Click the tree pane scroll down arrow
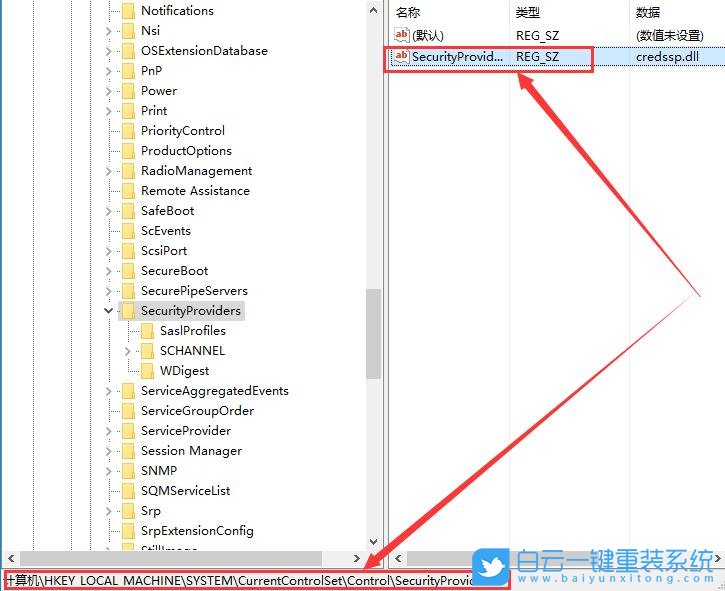Image resolution: width=725 pixels, height=591 pixels. coord(374,542)
